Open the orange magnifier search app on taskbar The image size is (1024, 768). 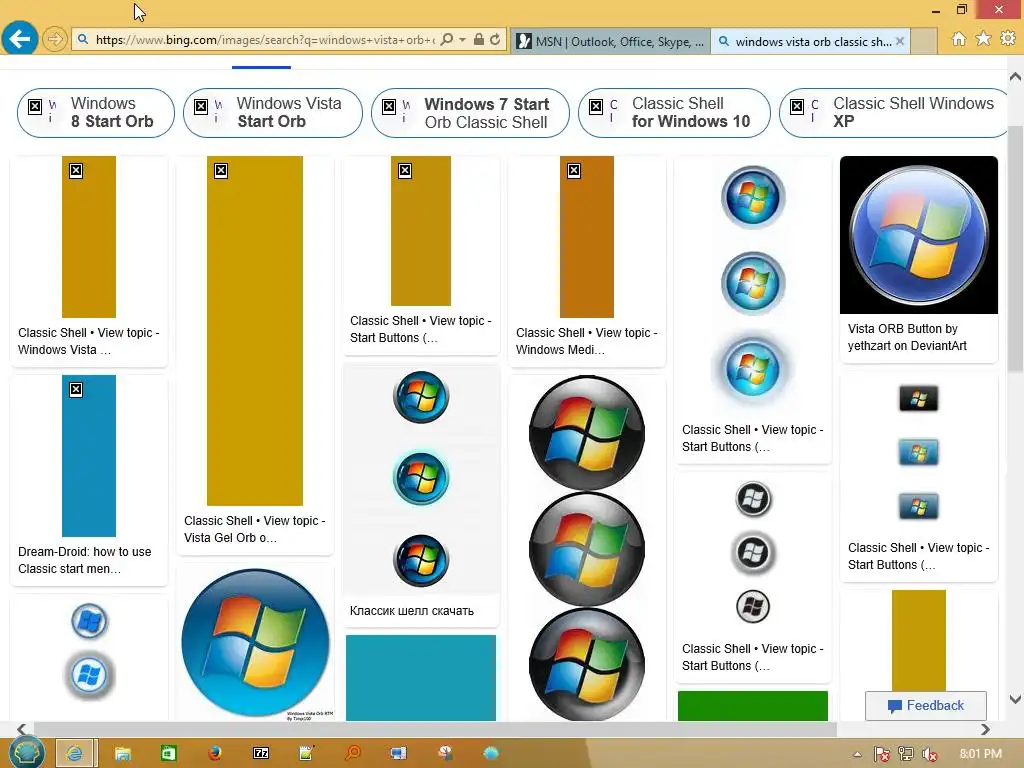coord(353,753)
